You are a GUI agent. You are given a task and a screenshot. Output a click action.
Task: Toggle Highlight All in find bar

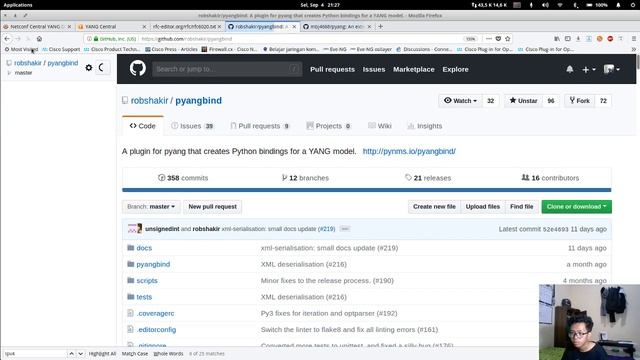point(102,353)
